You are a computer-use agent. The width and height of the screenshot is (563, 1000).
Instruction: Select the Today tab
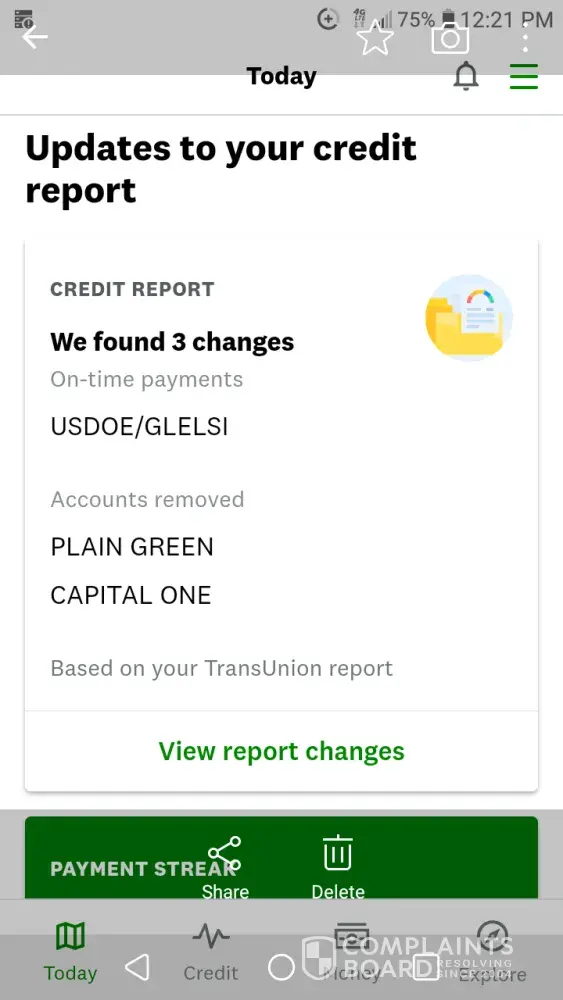(70, 952)
